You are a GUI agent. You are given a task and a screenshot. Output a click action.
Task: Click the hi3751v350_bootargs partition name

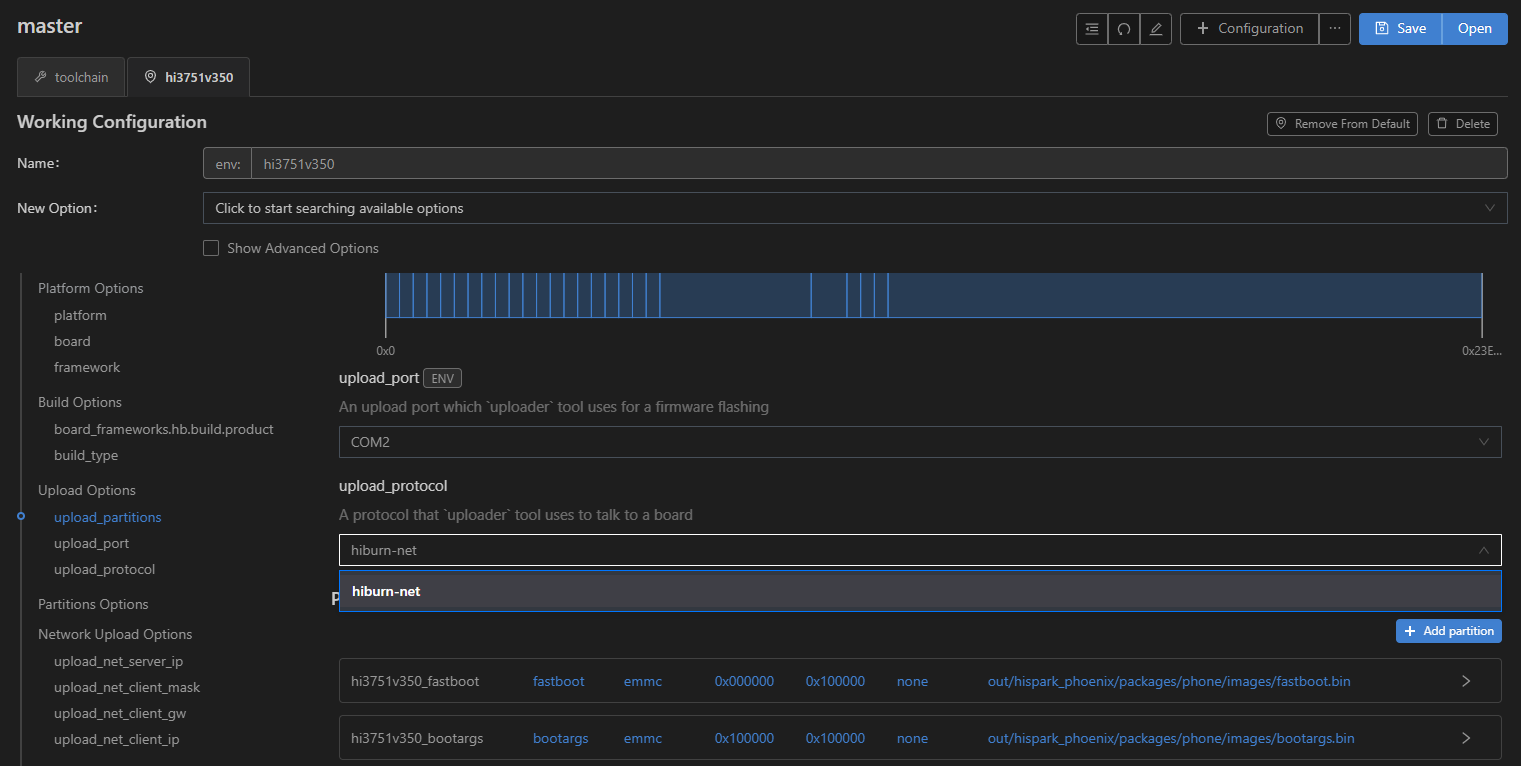(417, 738)
